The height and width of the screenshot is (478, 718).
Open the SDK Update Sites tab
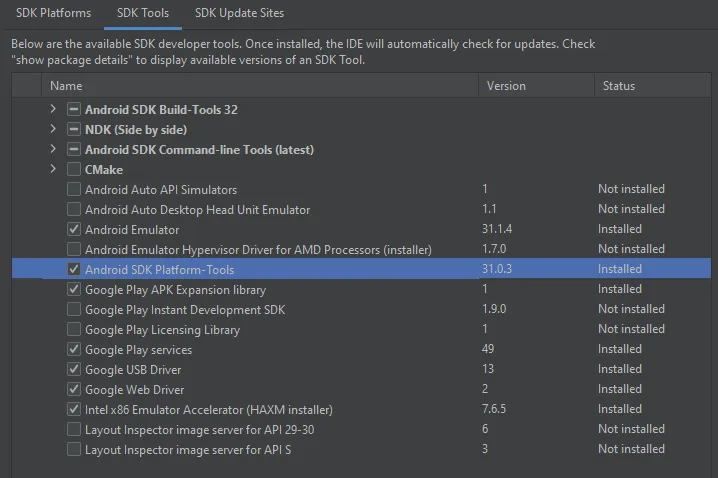pyautogui.click(x=239, y=13)
